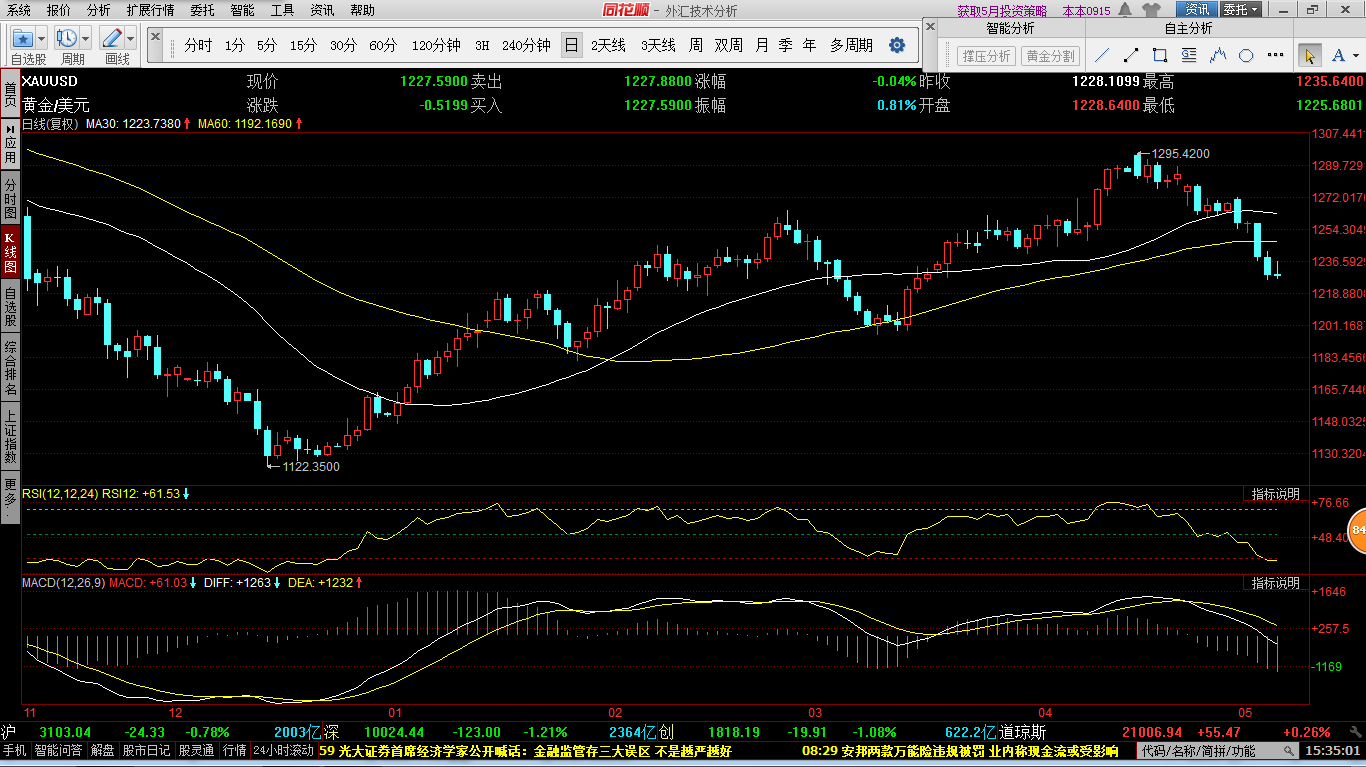The width and height of the screenshot is (1366, 767).
Task: Expand the 周期 dropdown arrow
Action: click(86, 39)
